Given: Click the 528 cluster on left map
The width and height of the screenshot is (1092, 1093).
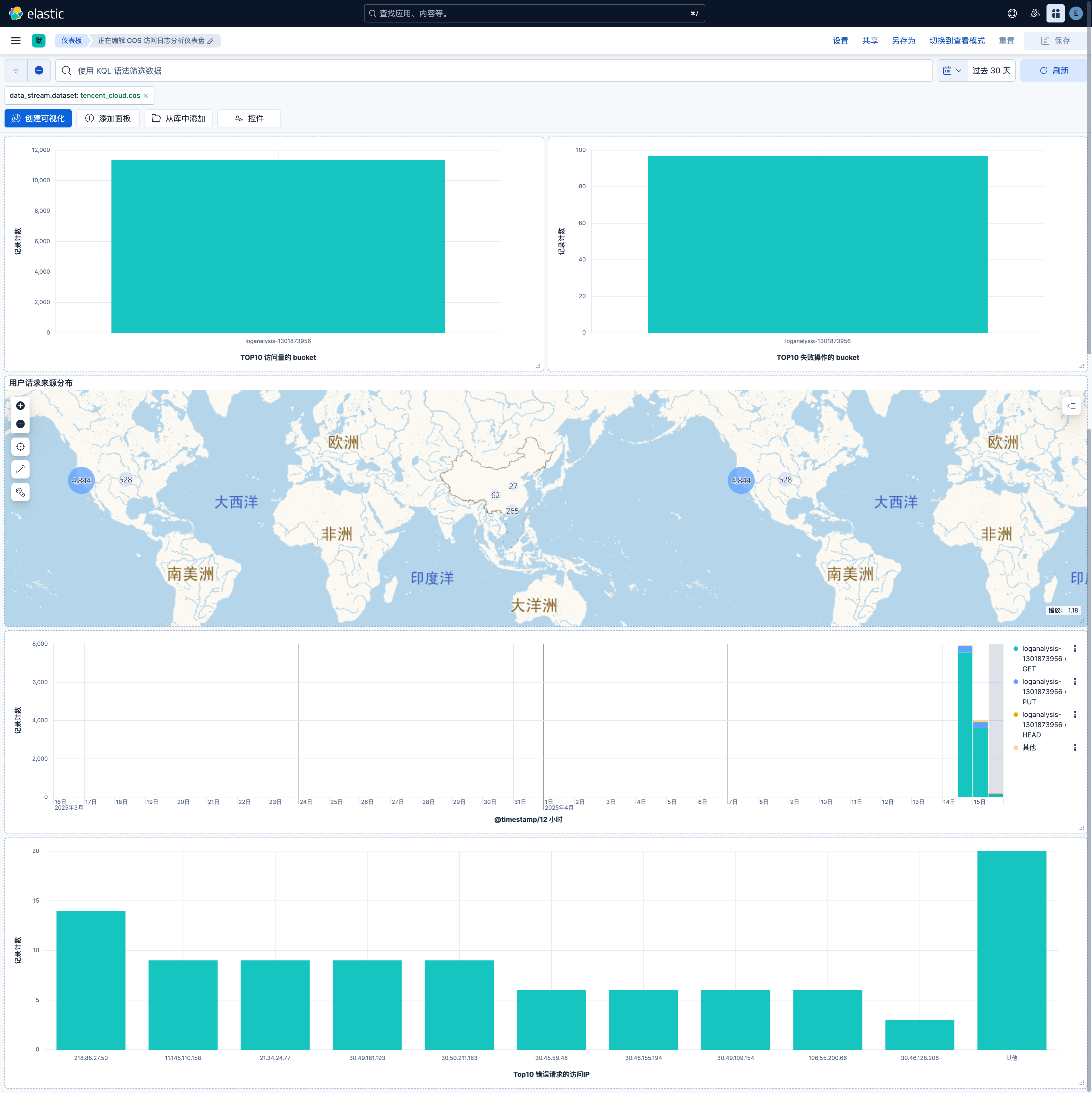Looking at the screenshot, I should (125, 480).
